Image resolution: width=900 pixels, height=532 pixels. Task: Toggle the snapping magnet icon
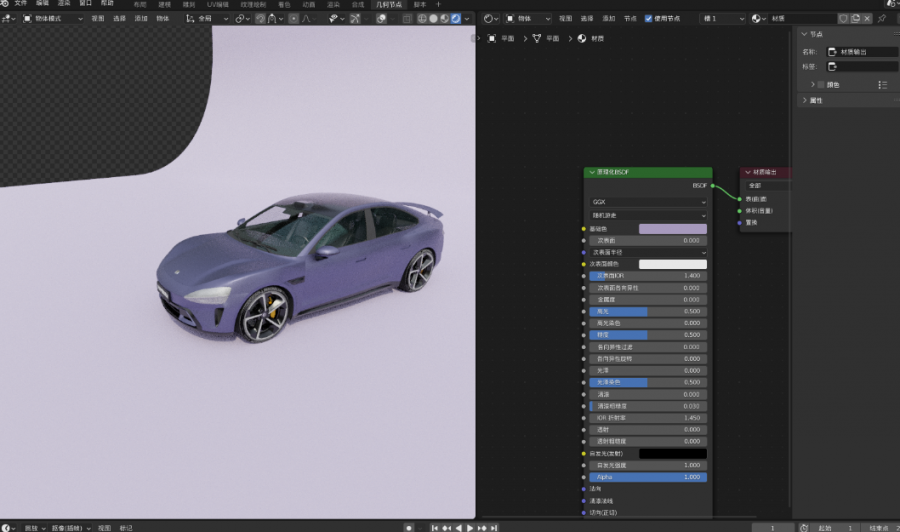[x=260, y=18]
